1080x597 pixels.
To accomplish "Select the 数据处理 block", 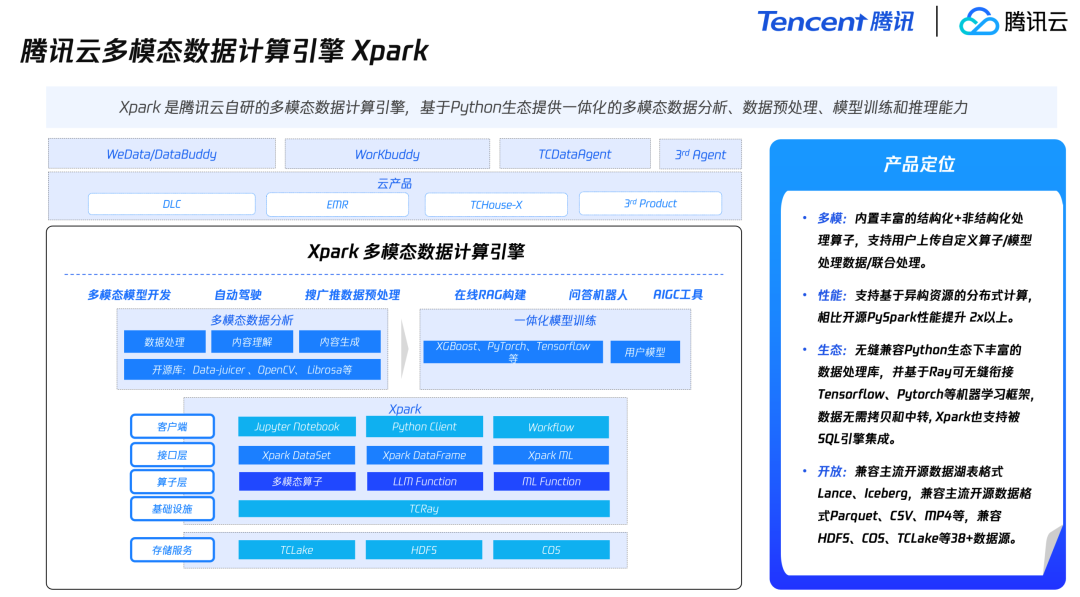I will [x=165, y=342].
